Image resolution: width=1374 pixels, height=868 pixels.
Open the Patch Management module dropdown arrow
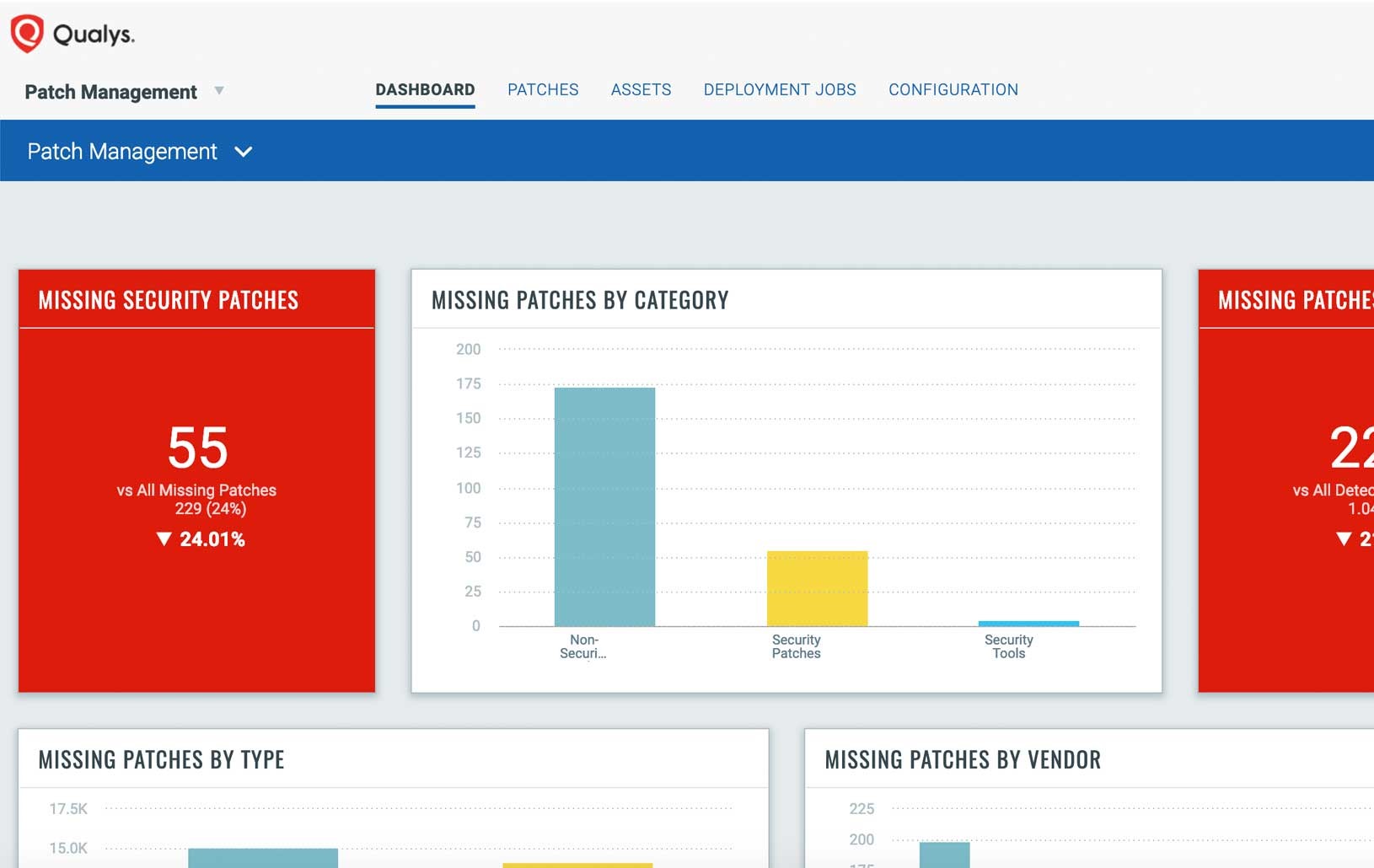point(219,90)
